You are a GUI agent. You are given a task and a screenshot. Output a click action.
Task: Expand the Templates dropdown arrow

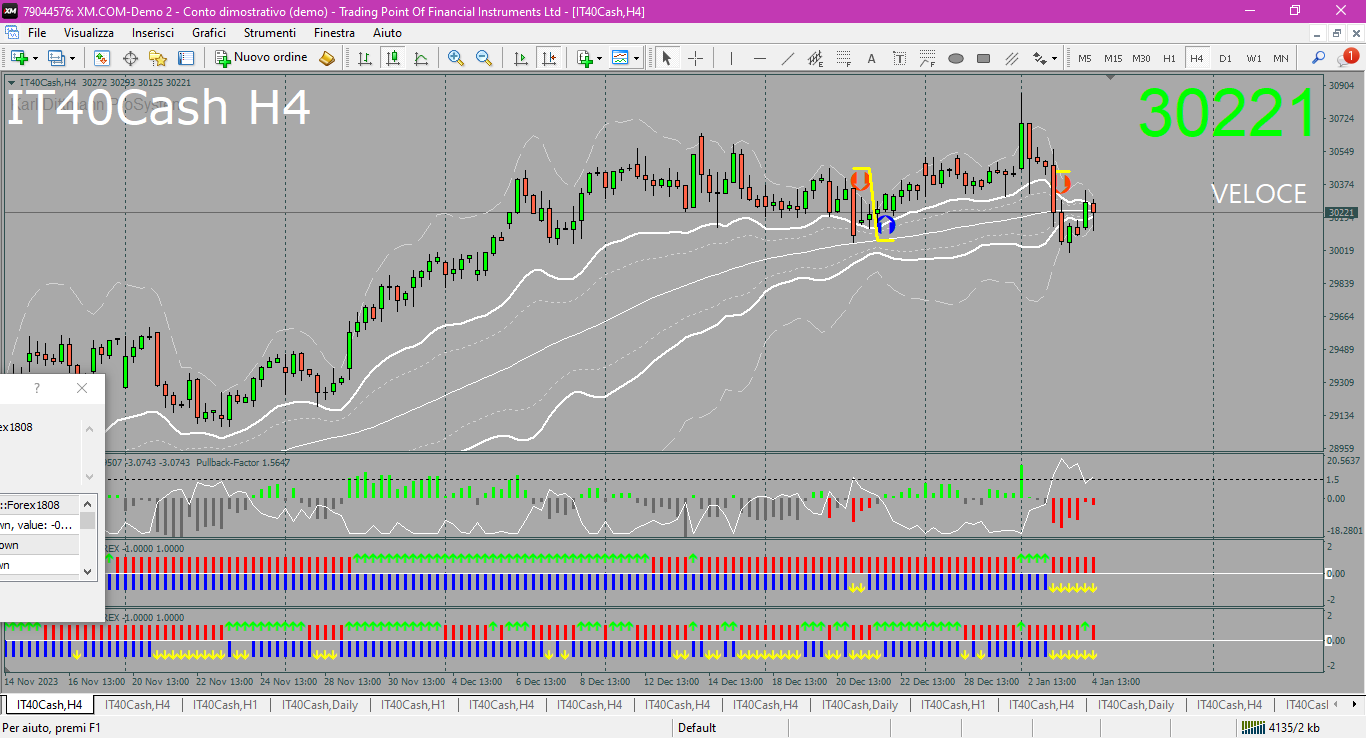[x=636, y=58]
